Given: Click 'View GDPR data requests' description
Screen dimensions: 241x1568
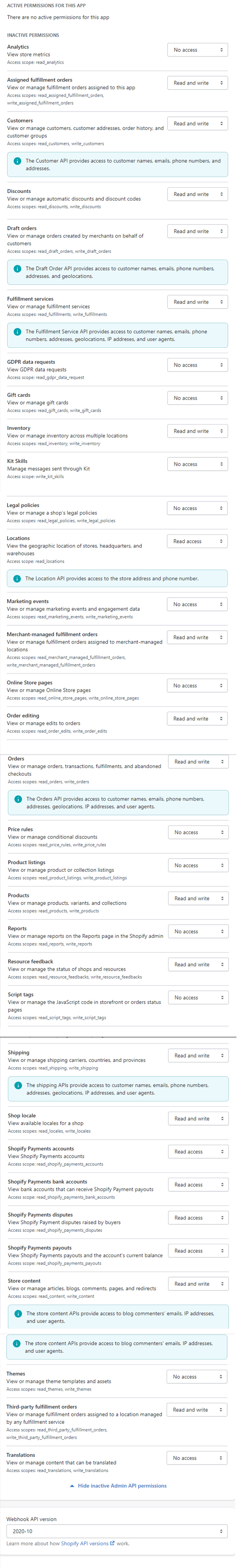Looking at the screenshot, I should click(37, 370).
